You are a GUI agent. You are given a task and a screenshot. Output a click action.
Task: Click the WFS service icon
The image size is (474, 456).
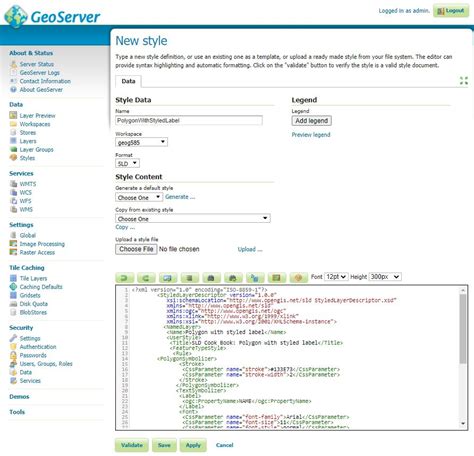(x=13, y=201)
